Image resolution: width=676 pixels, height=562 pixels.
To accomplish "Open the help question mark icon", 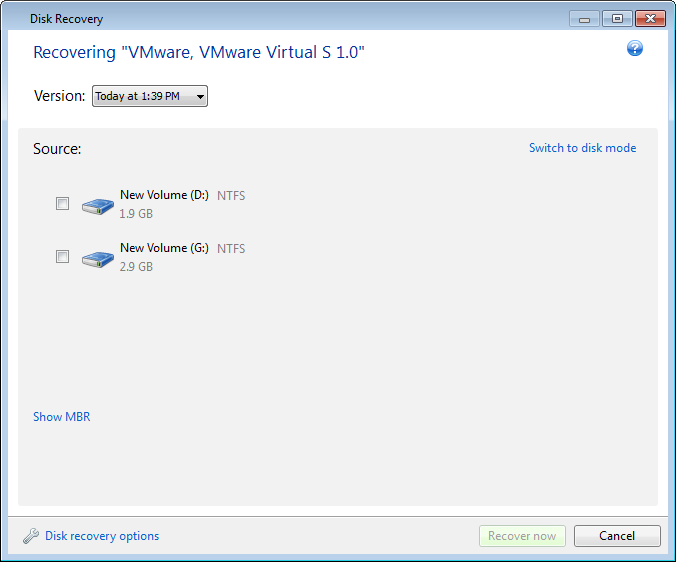I will pos(635,48).
